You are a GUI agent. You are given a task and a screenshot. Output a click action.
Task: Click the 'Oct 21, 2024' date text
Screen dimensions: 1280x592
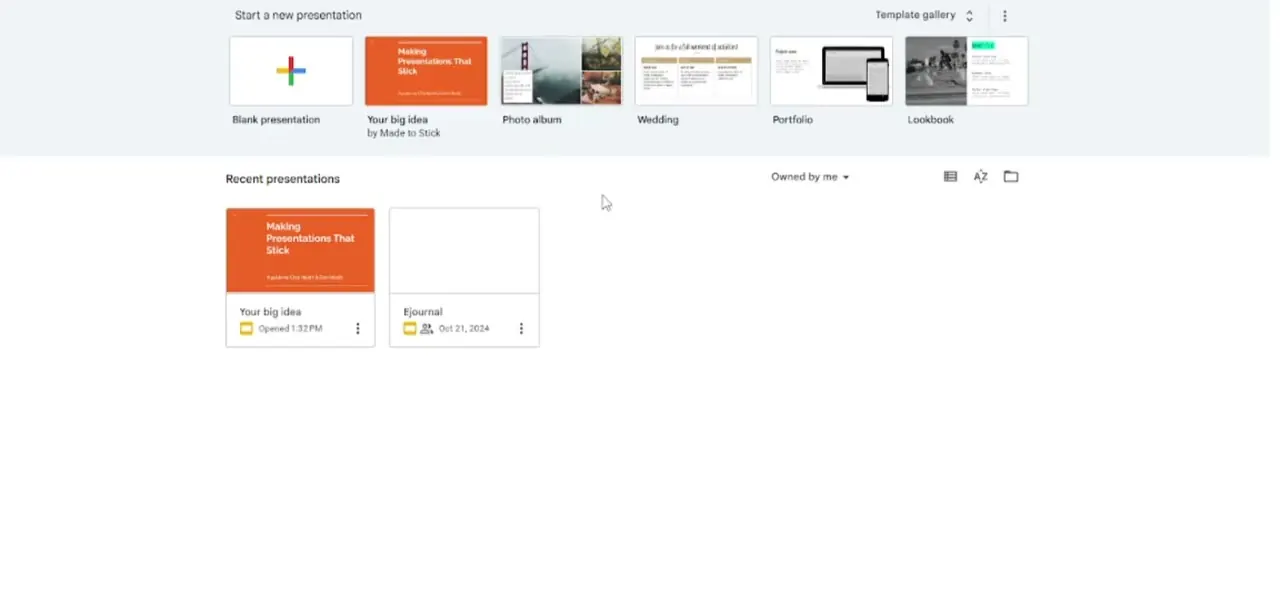tap(464, 329)
